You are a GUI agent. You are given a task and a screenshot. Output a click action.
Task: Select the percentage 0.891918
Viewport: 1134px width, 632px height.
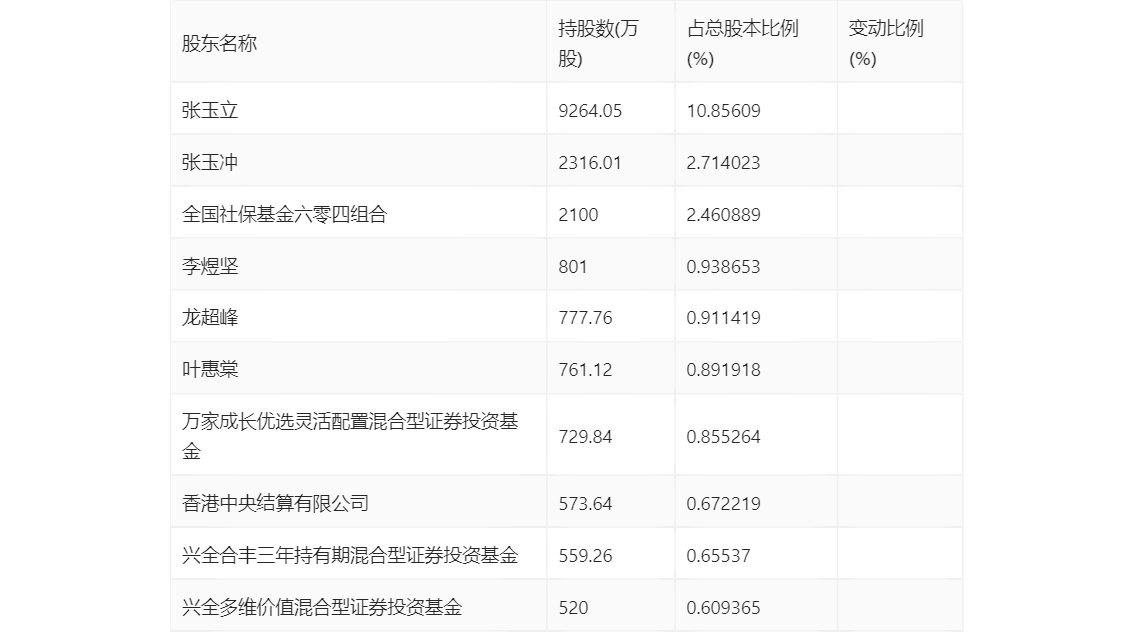723,370
